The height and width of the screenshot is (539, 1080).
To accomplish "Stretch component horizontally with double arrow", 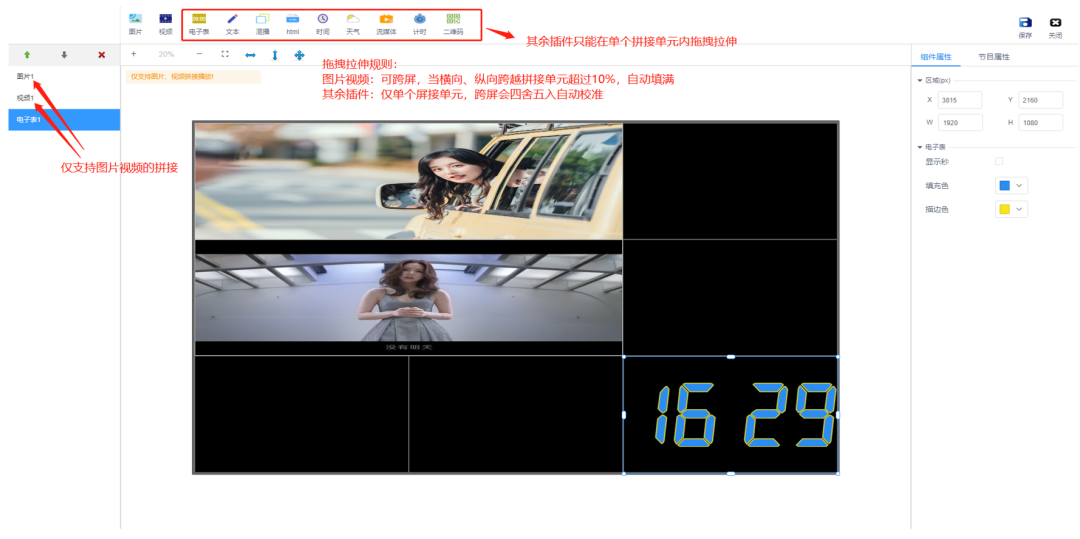I will (251, 54).
